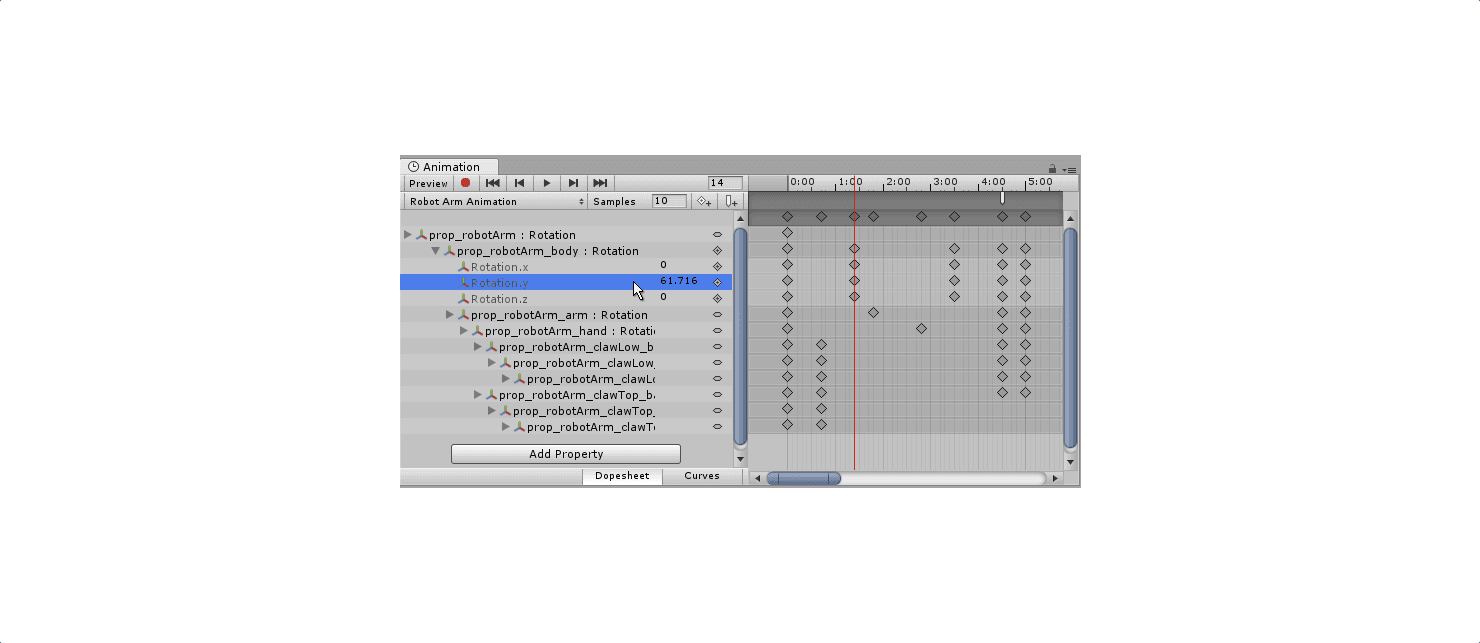Enable animation recording mode
Screen dimensions: 1480x643
(x=463, y=183)
